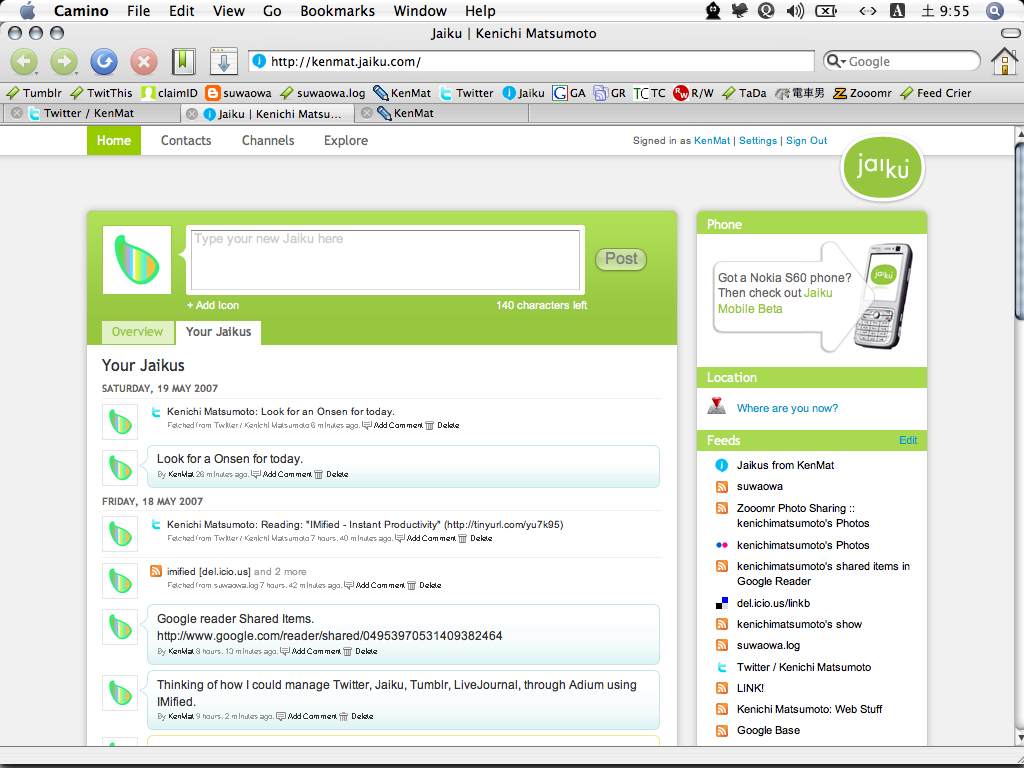The image size is (1024, 768).
Task: Open the kenichimatsumoto's Photos Flickr feed
Action: point(803,545)
